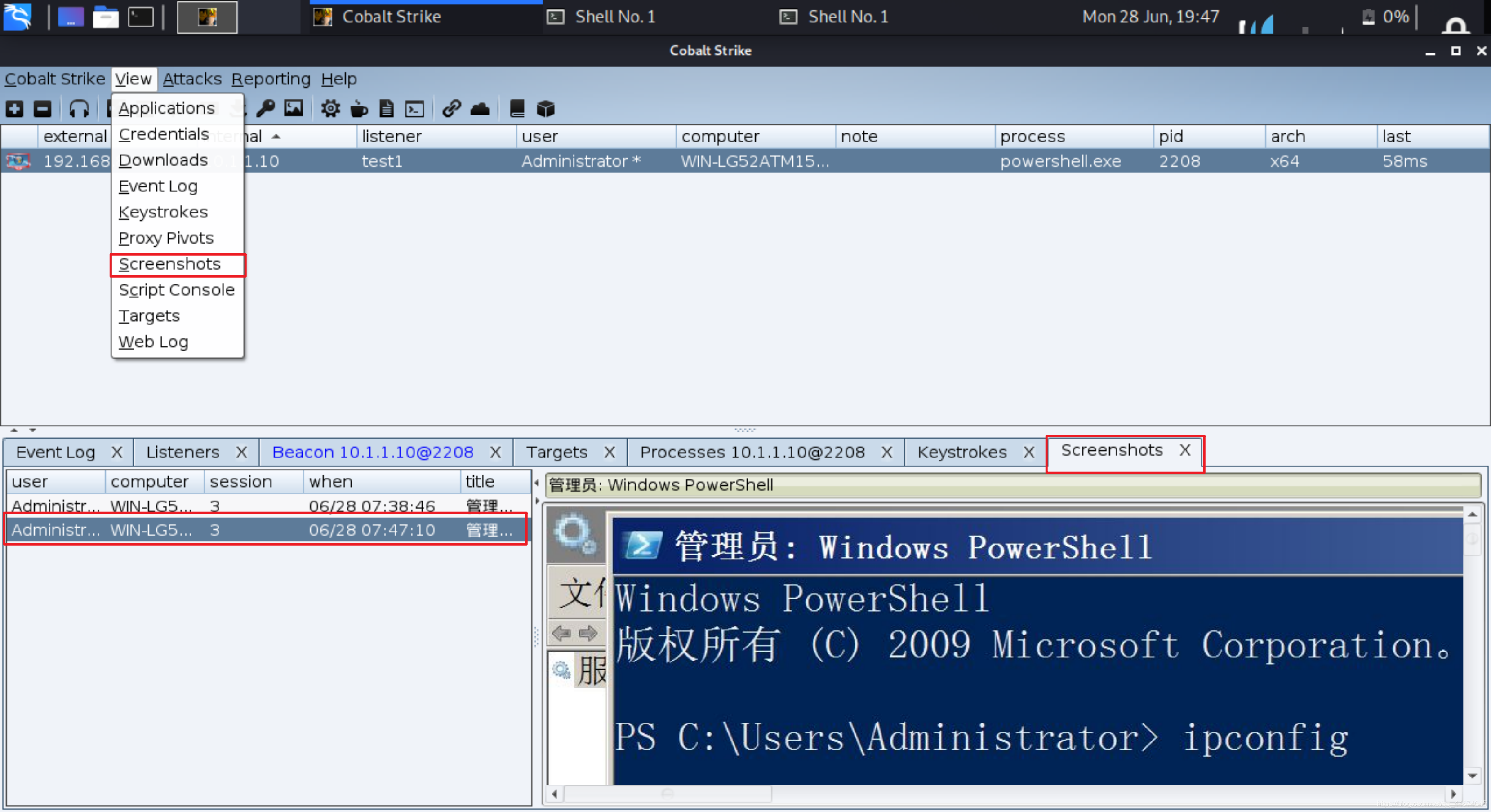Click the coffee cup Java attack icon
The height and width of the screenshot is (812, 1491).
359,109
